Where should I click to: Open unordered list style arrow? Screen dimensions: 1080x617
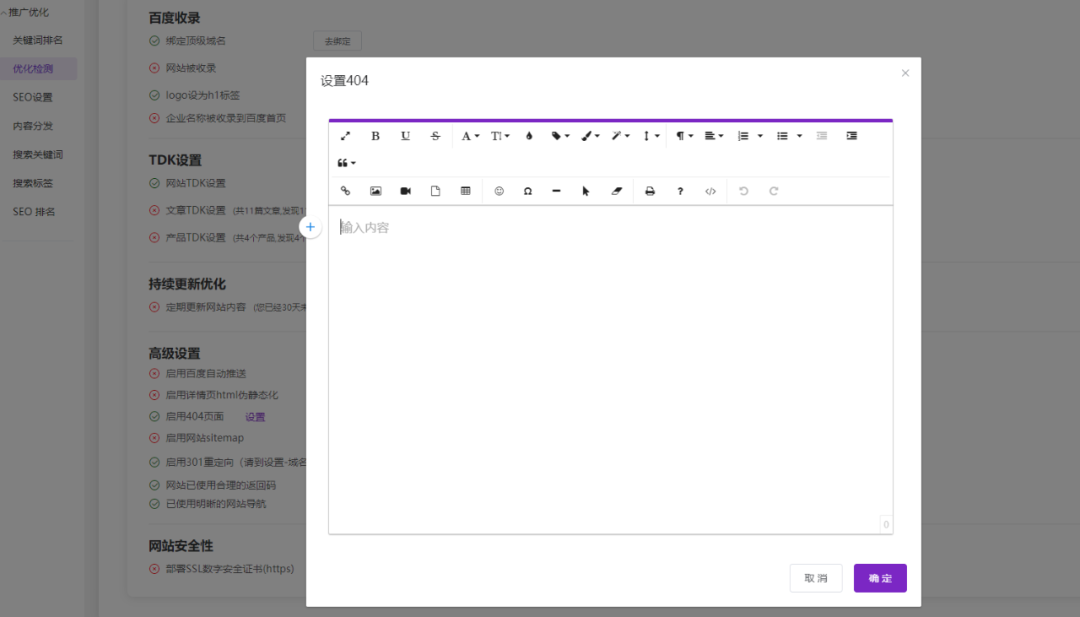pyautogui.click(x=800, y=136)
